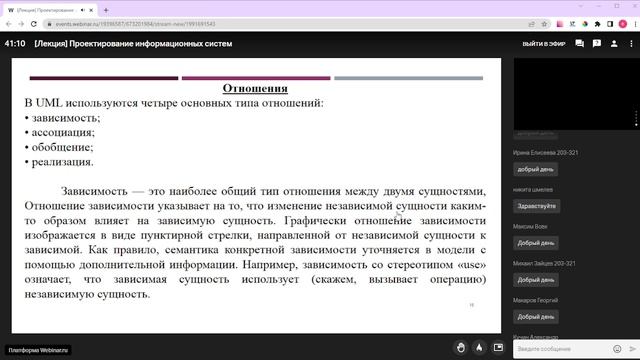Click the browser address bar URL
This screenshot has height=360, width=640.
tap(136, 24)
